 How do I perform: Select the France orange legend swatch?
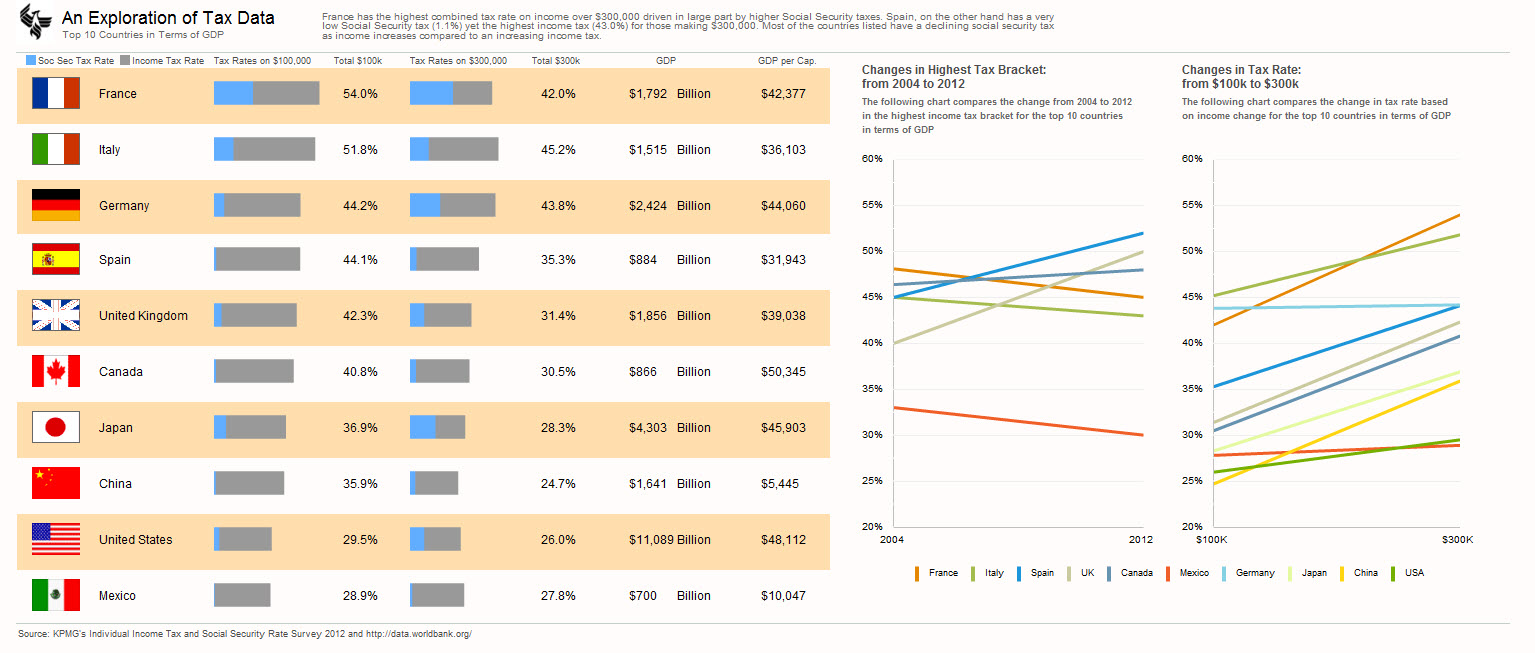(x=917, y=573)
